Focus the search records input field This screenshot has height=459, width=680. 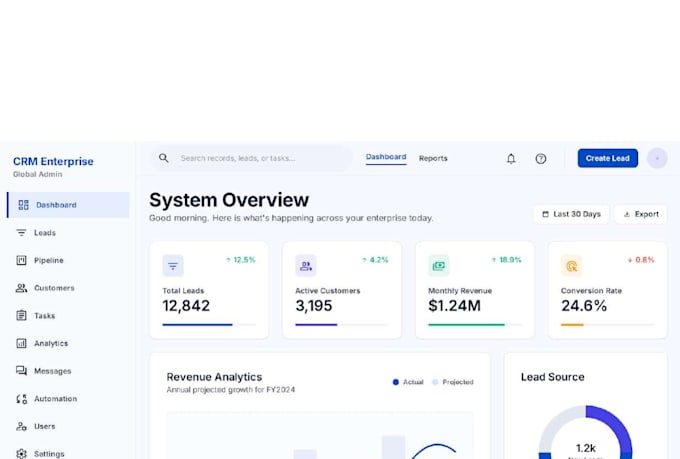point(252,158)
